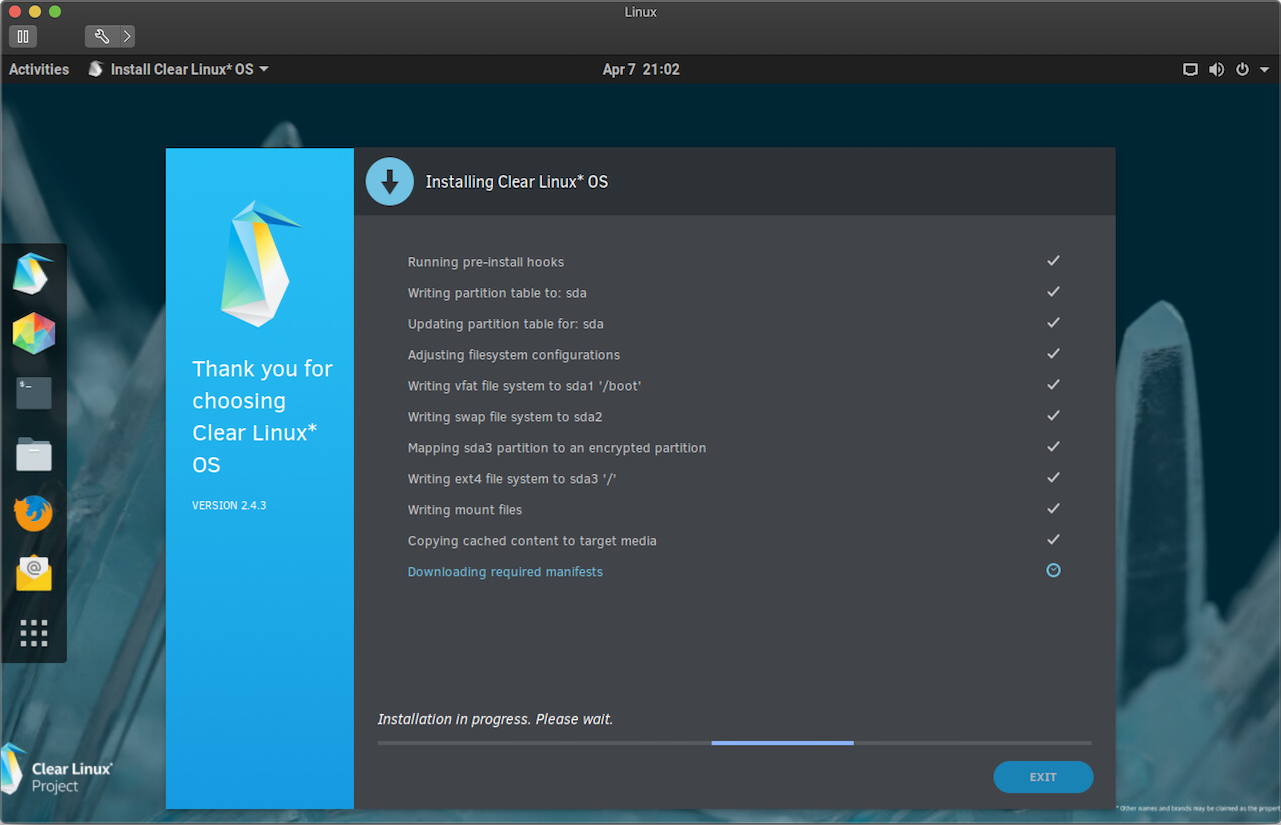Open the Clear Linux installer dock icon
The height and width of the screenshot is (825, 1281).
tap(33, 274)
